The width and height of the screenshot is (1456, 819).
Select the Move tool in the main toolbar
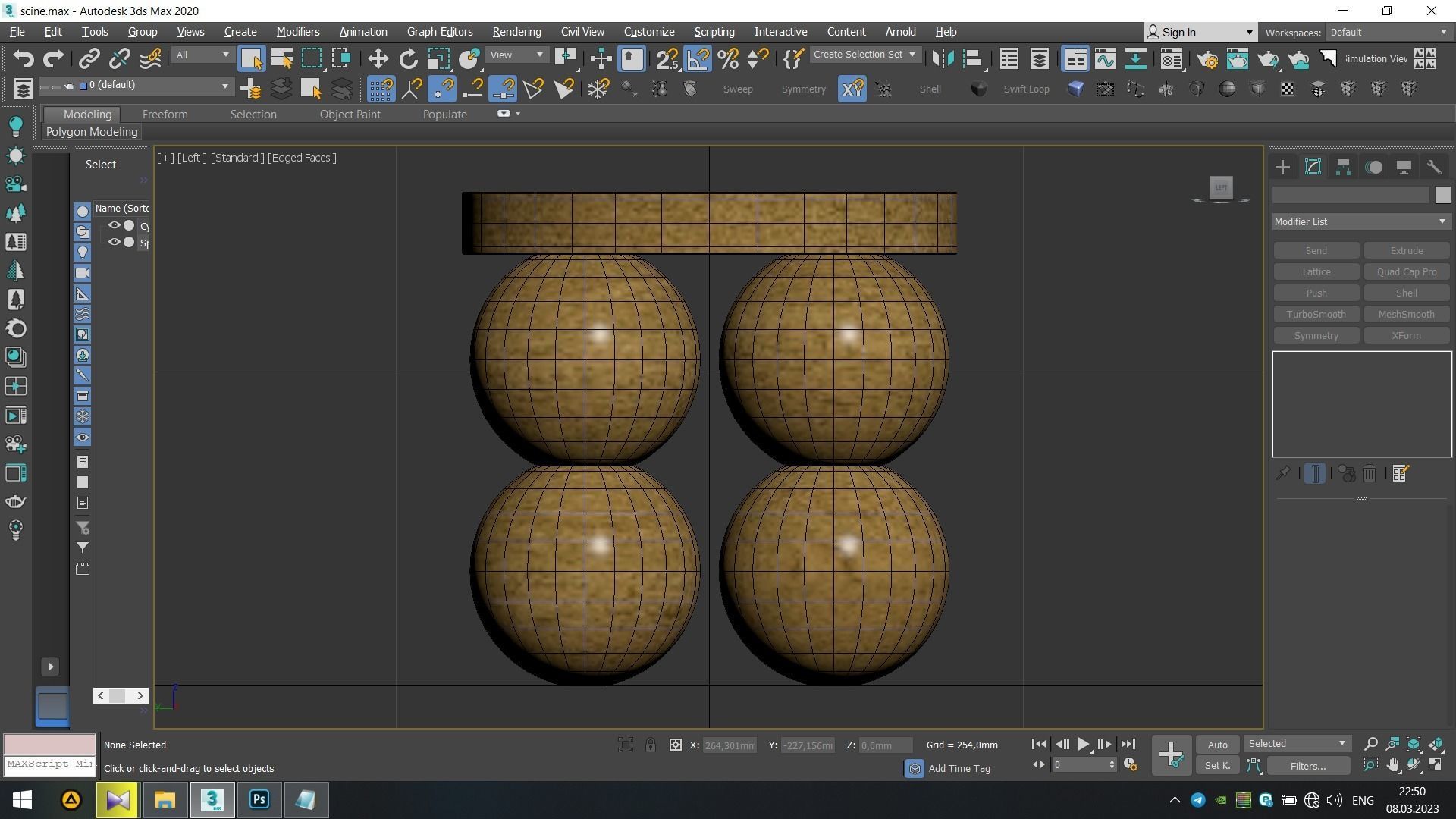378,58
